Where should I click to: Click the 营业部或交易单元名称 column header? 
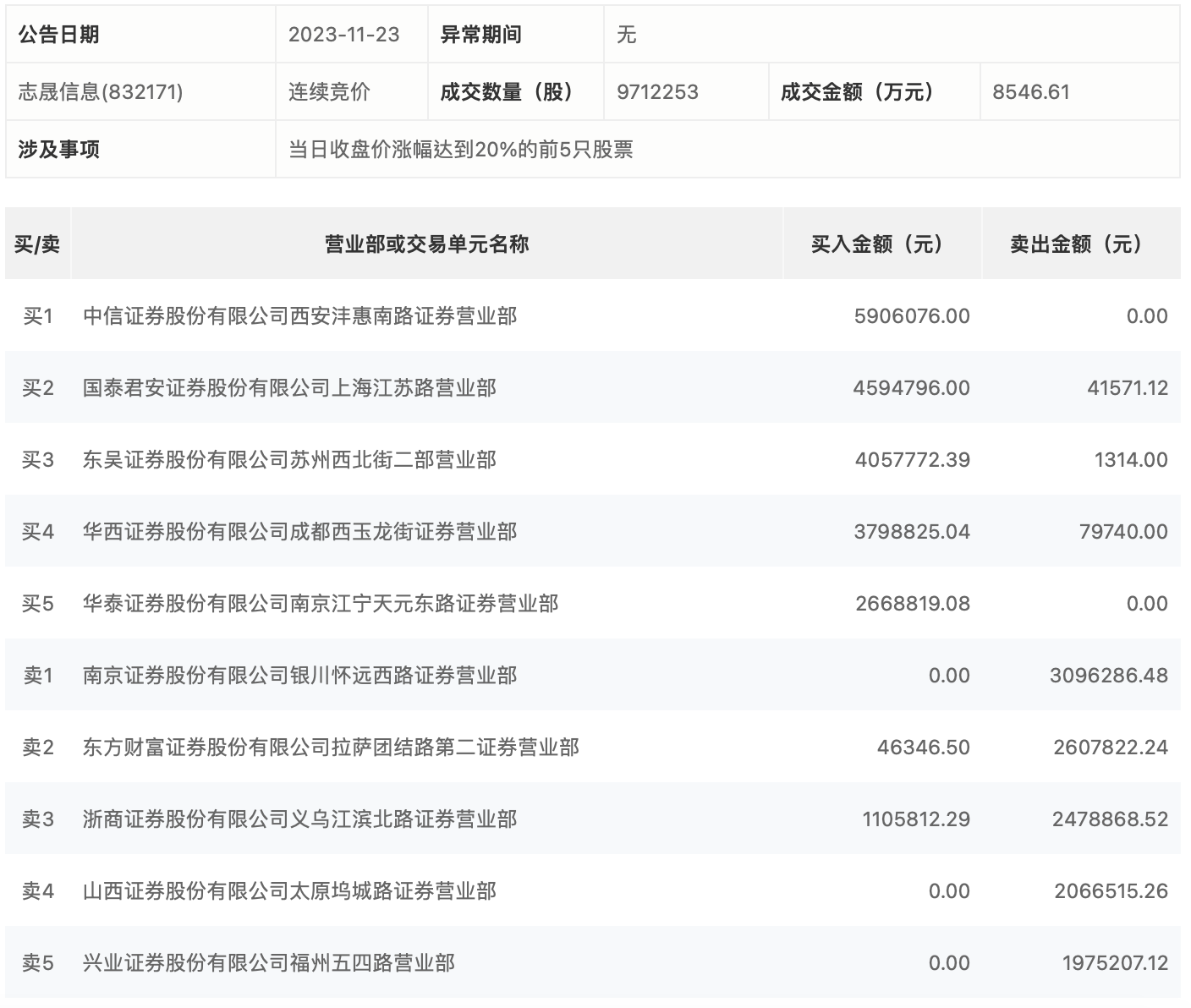point(427,244)
